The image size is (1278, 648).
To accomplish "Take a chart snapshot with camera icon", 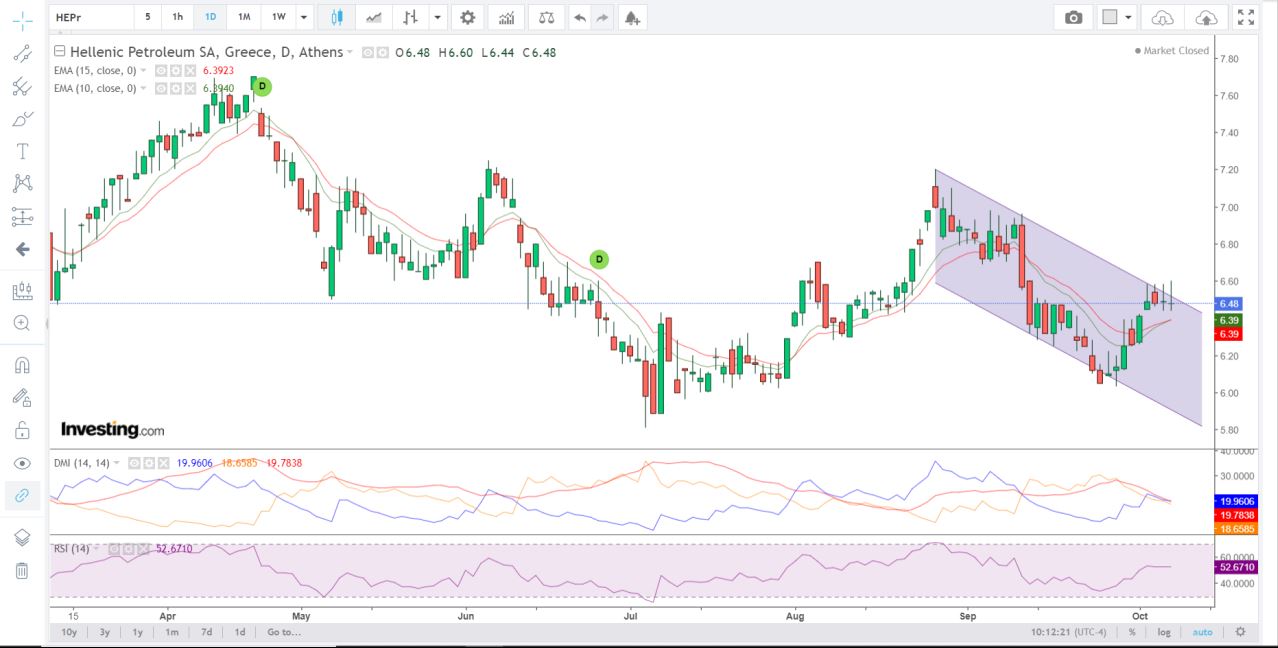I will click(1073, 17).
